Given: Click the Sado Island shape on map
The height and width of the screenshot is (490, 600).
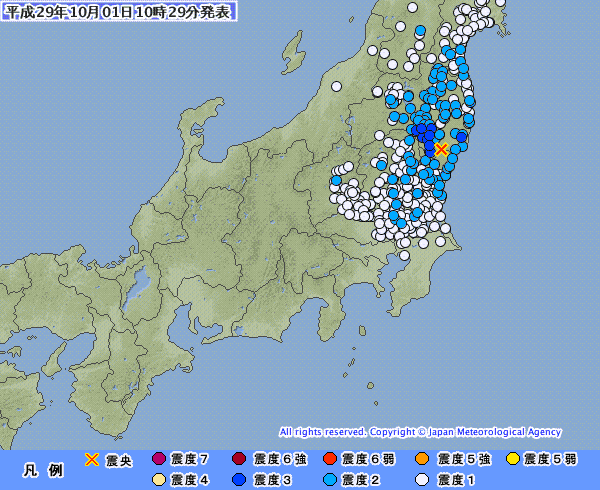Looking at the screenshot, I should click(x=294, y=53).
